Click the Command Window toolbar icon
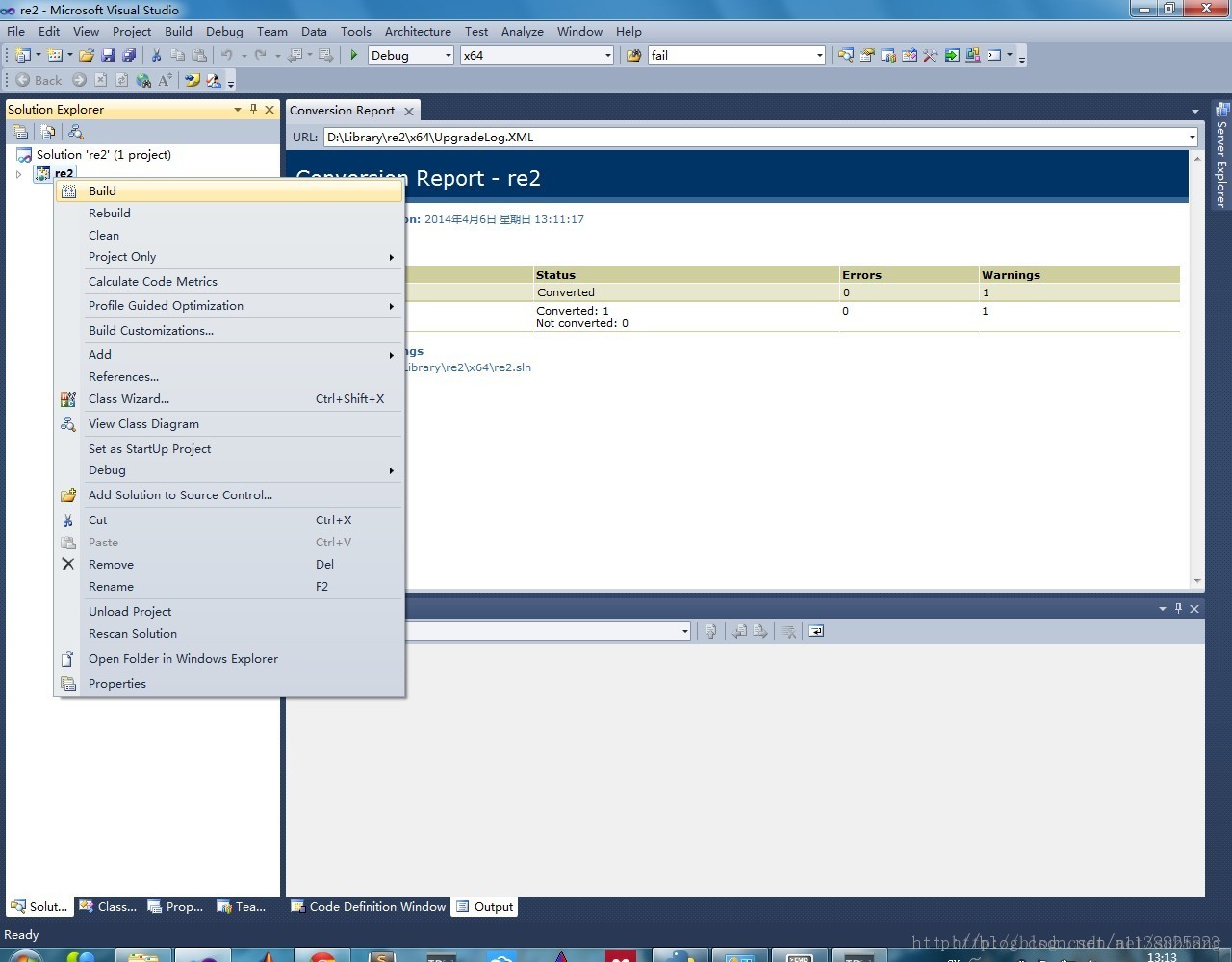This screenshot has width=1232, height=962. coord(994,55)
